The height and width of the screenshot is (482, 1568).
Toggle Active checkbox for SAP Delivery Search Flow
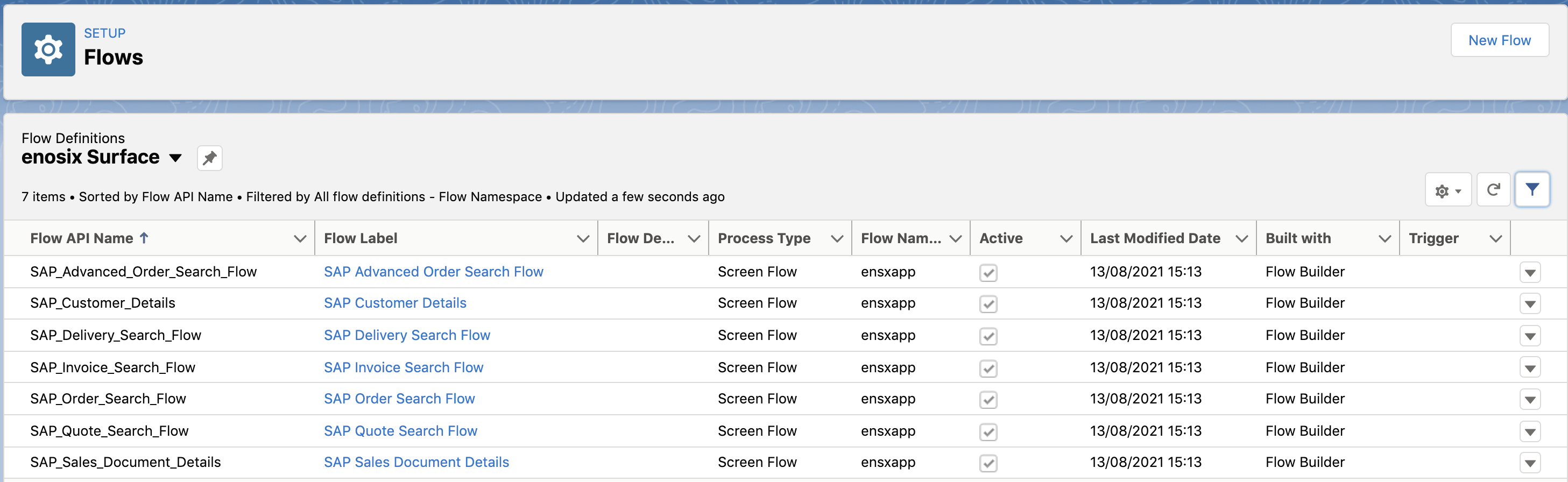click(988, 336)
